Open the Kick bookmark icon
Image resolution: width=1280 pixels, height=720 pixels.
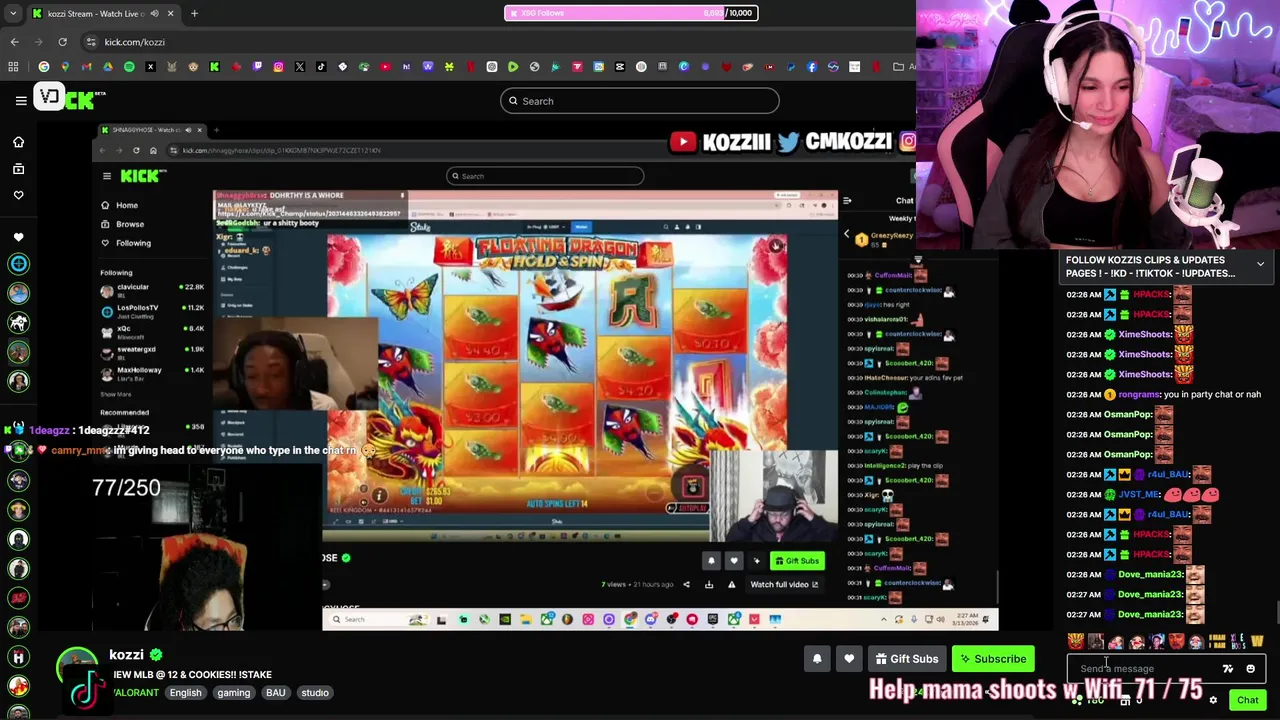click(x=214, y=67)
